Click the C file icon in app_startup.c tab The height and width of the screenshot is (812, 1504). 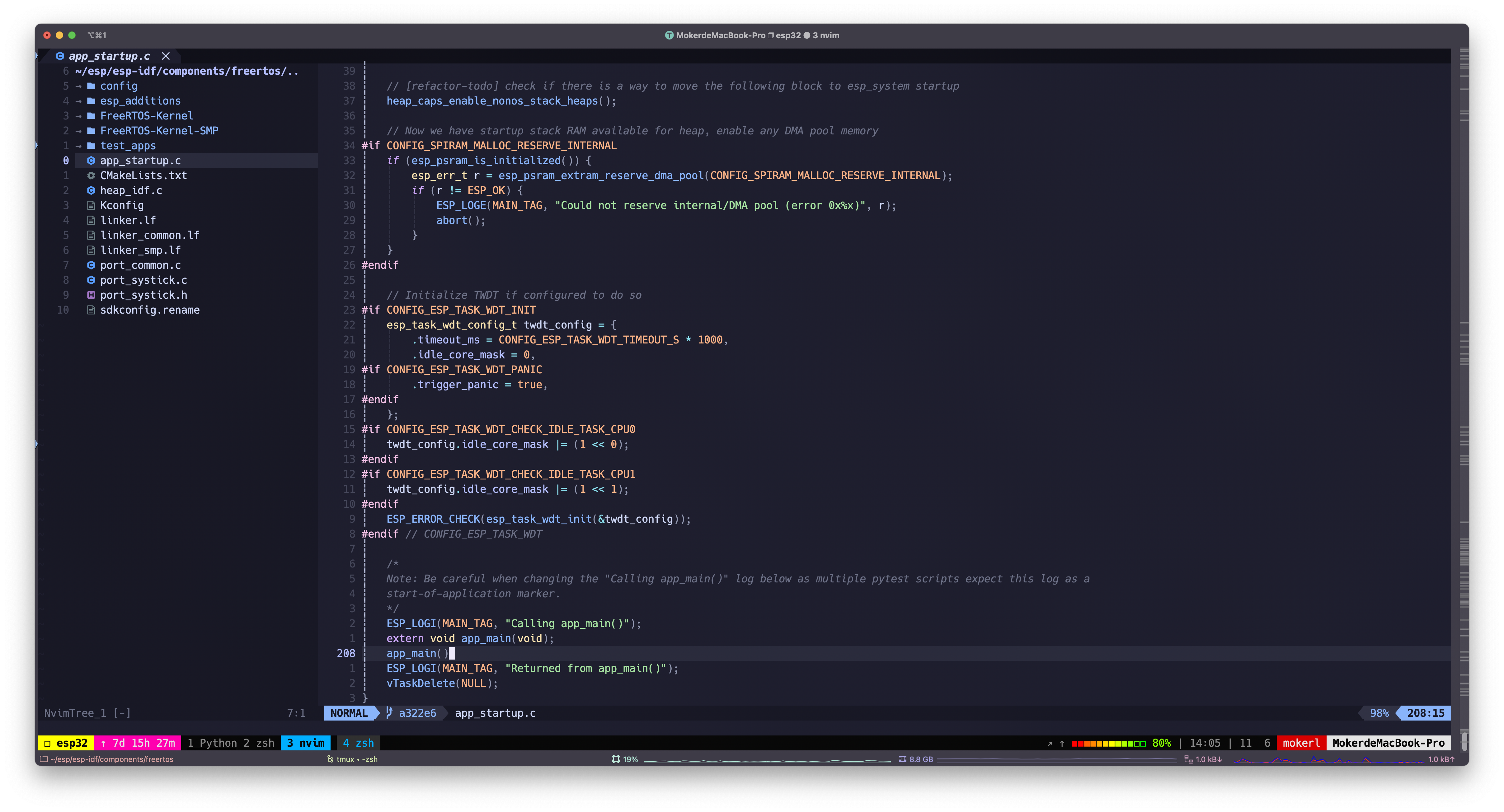(59, 56)
